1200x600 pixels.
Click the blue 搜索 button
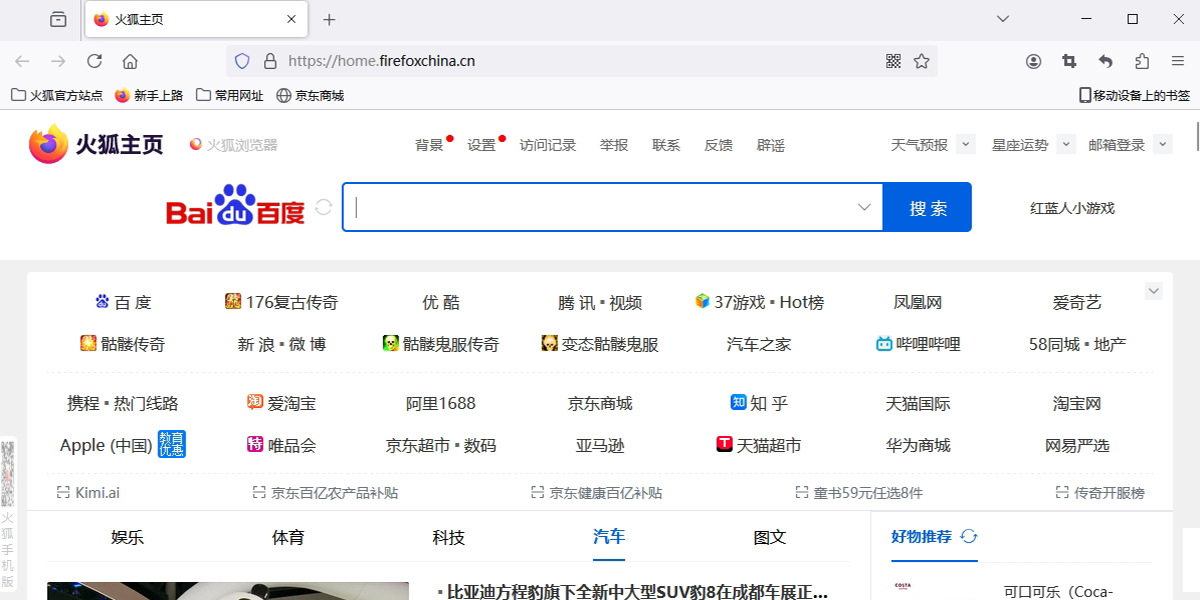pos(928,207)
